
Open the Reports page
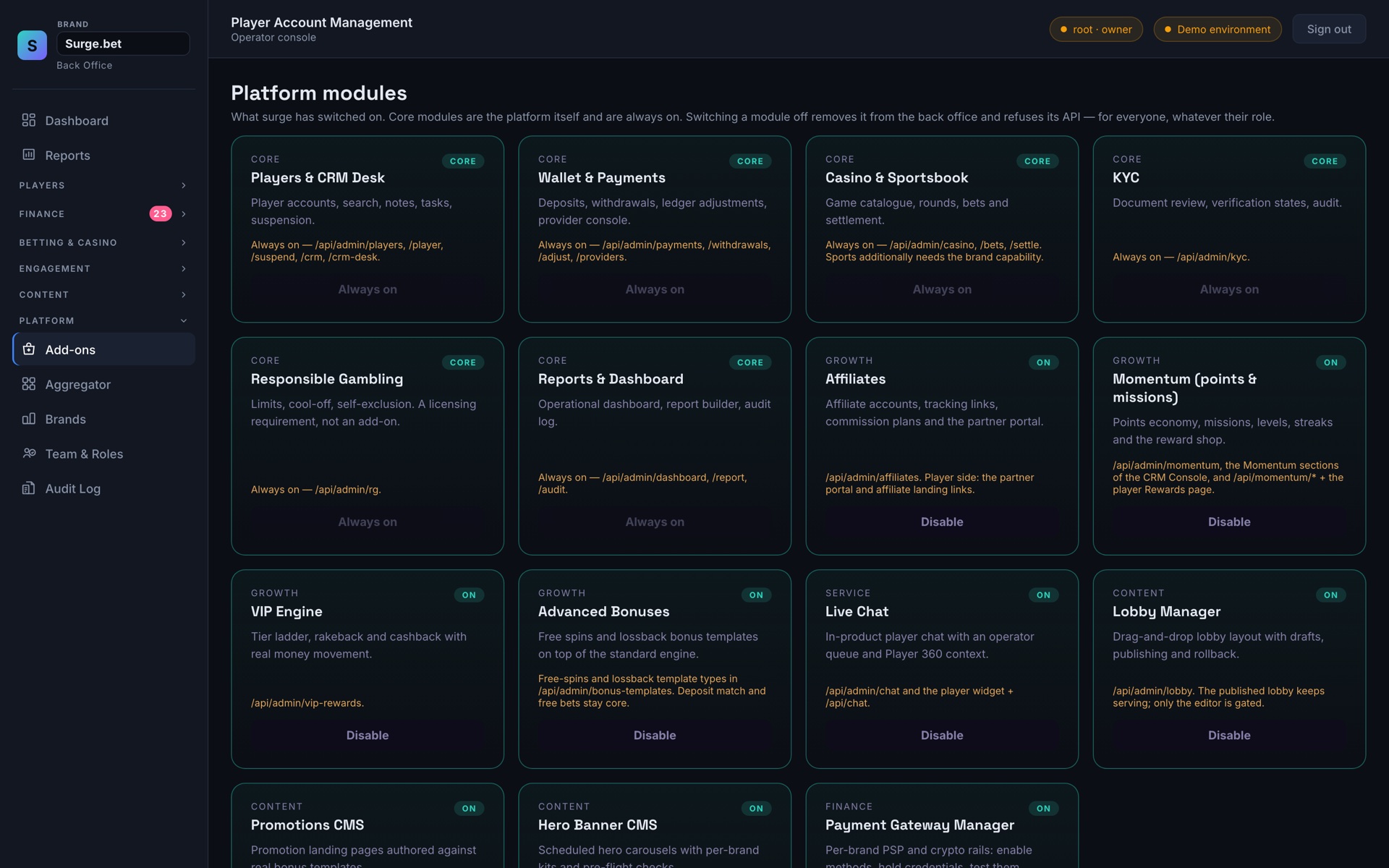click(x=103, y=156)
